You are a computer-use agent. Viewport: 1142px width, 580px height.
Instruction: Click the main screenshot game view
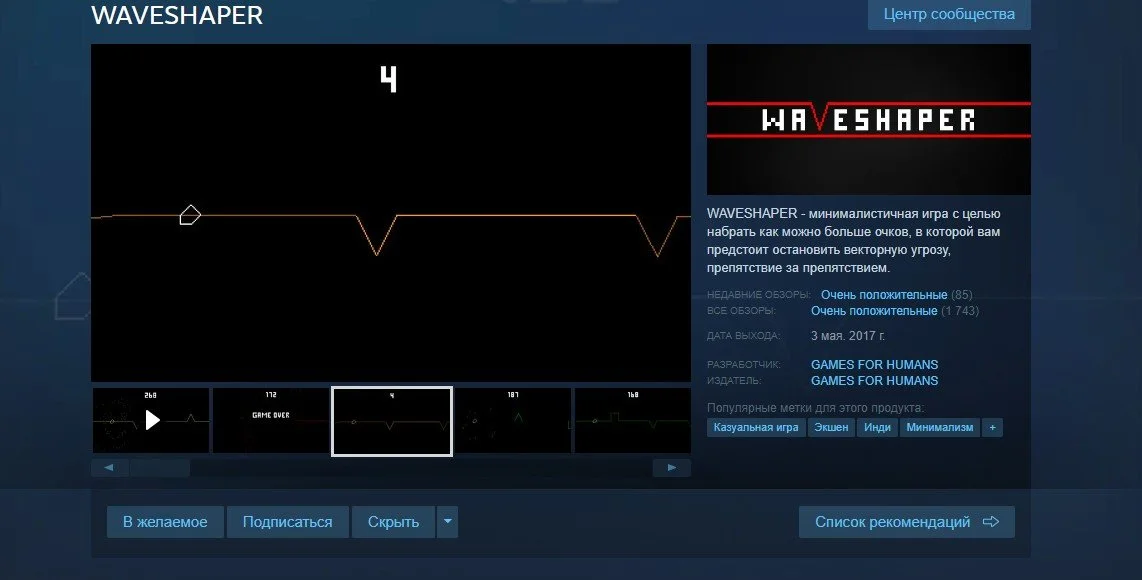coord(391,213)
